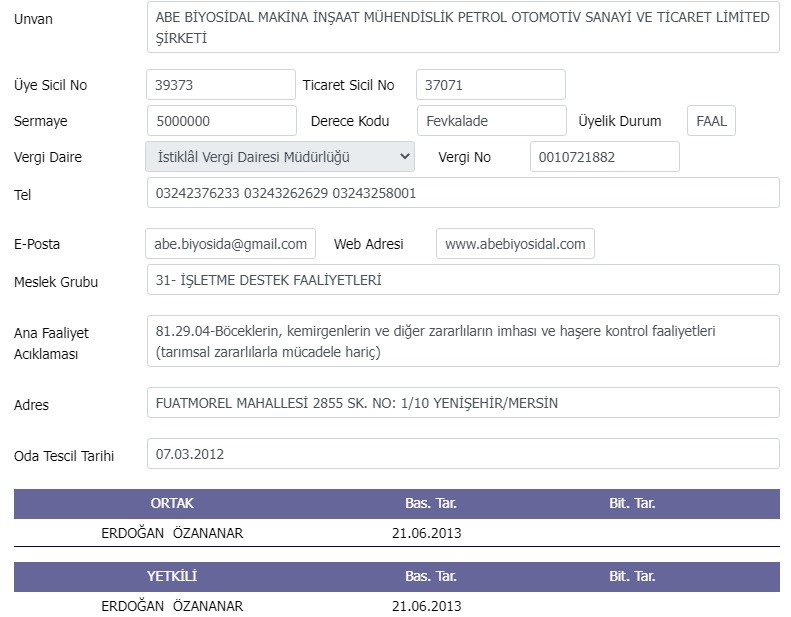
Task: Click the ORTAK table column header
Action: [x=172, y=503]
